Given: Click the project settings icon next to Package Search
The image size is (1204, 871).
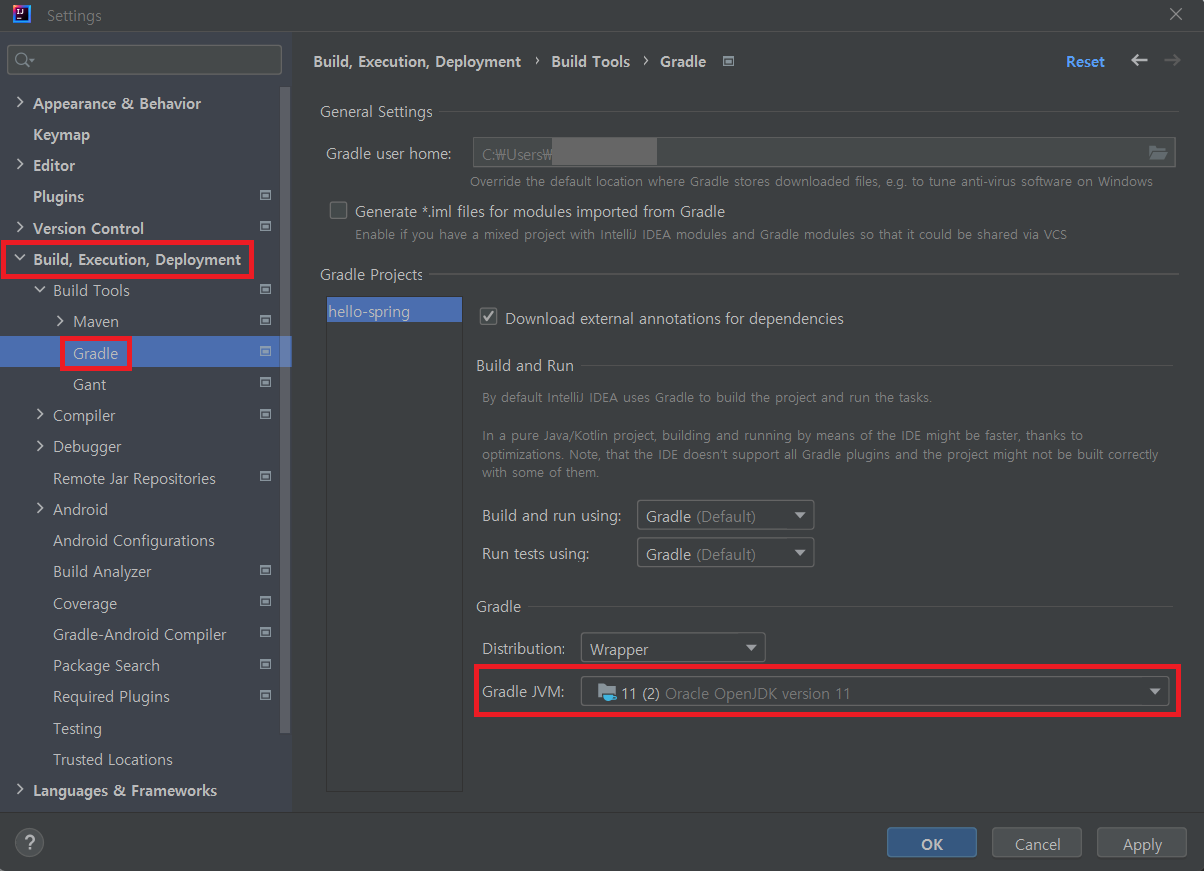Looking at the screenshot, I should pos(265,664).
